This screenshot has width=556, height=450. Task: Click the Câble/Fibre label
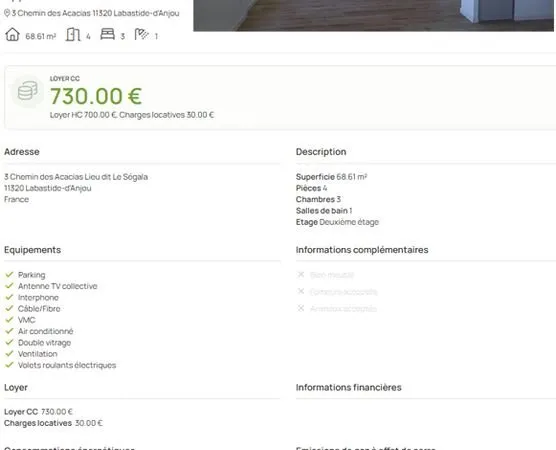pos(39,309)
